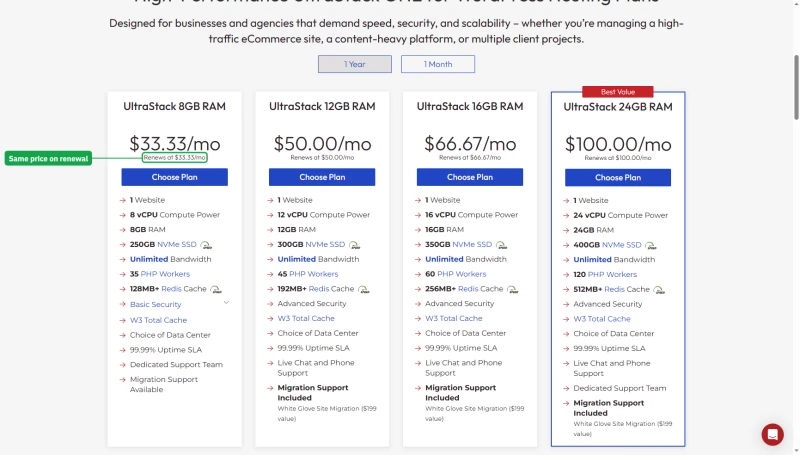Open Unlimited Bandwidth link in 8GB plan
This screenshot has width=800, height=455.
149,259
